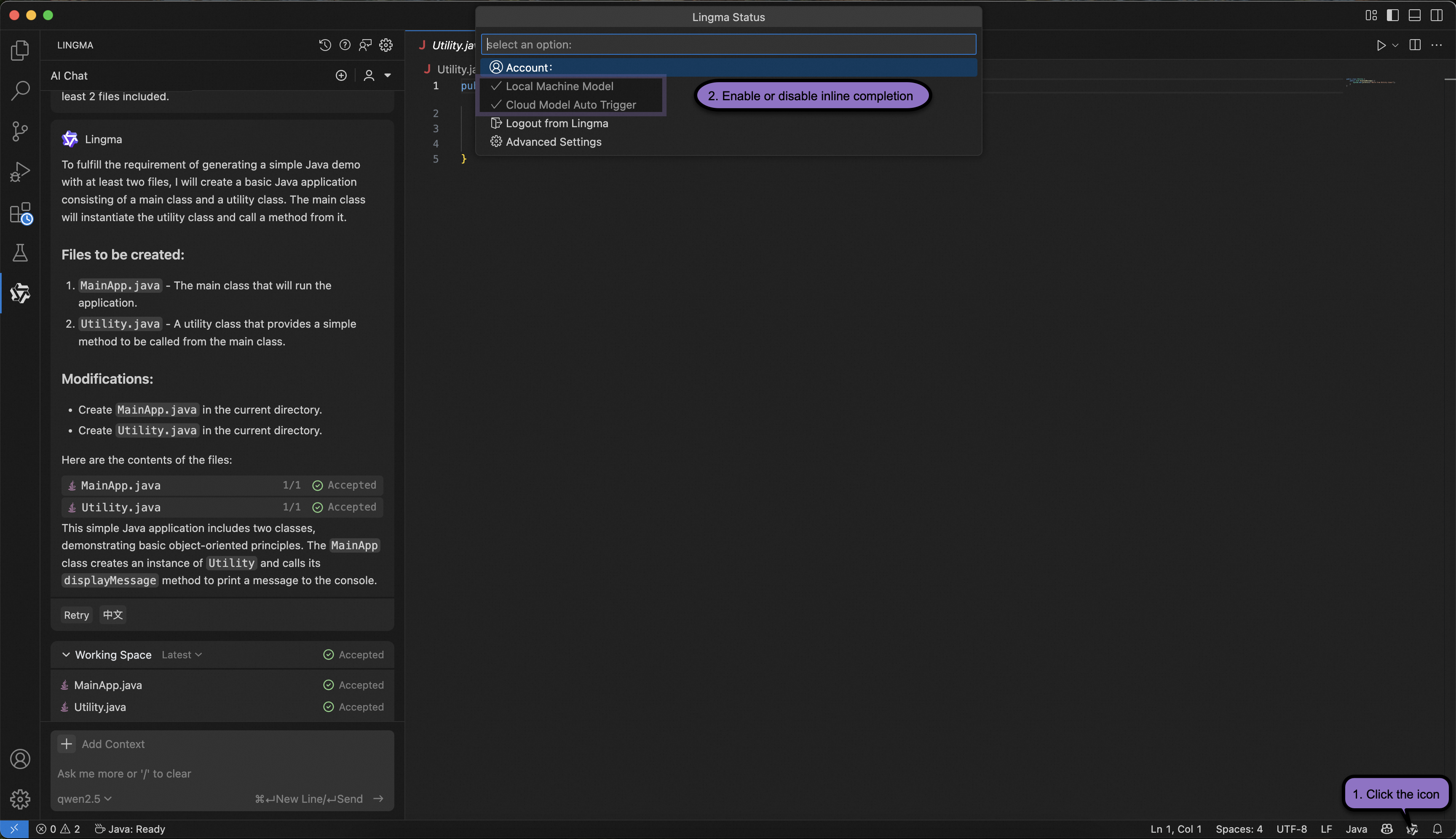Open the Search view in activity bar
Image resolution: width=1456 pixels, height=839 pixels.
[20, 91]
